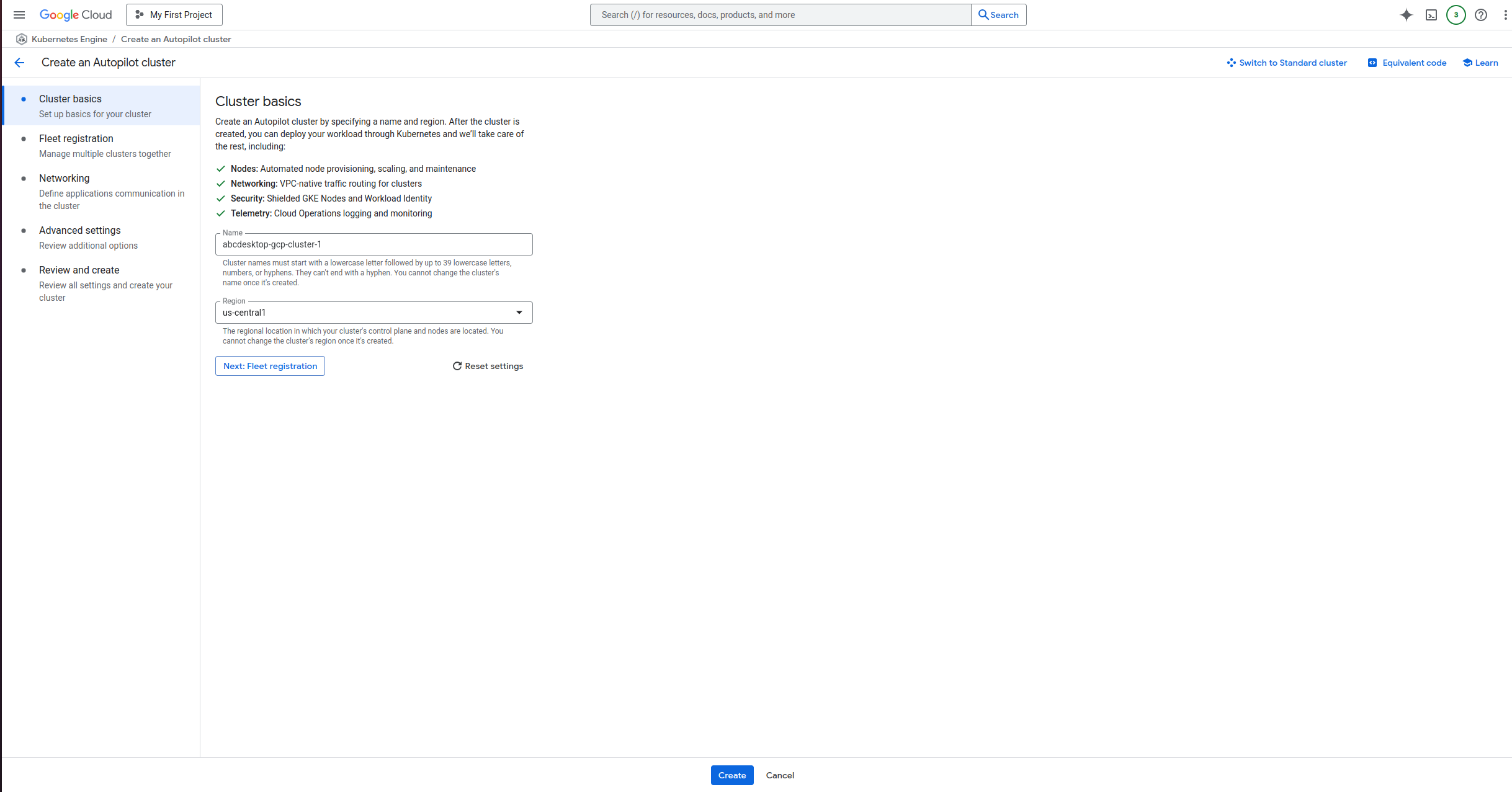Select the Networking step
This screenshot has width=1512, height=792.
[65, 179]
